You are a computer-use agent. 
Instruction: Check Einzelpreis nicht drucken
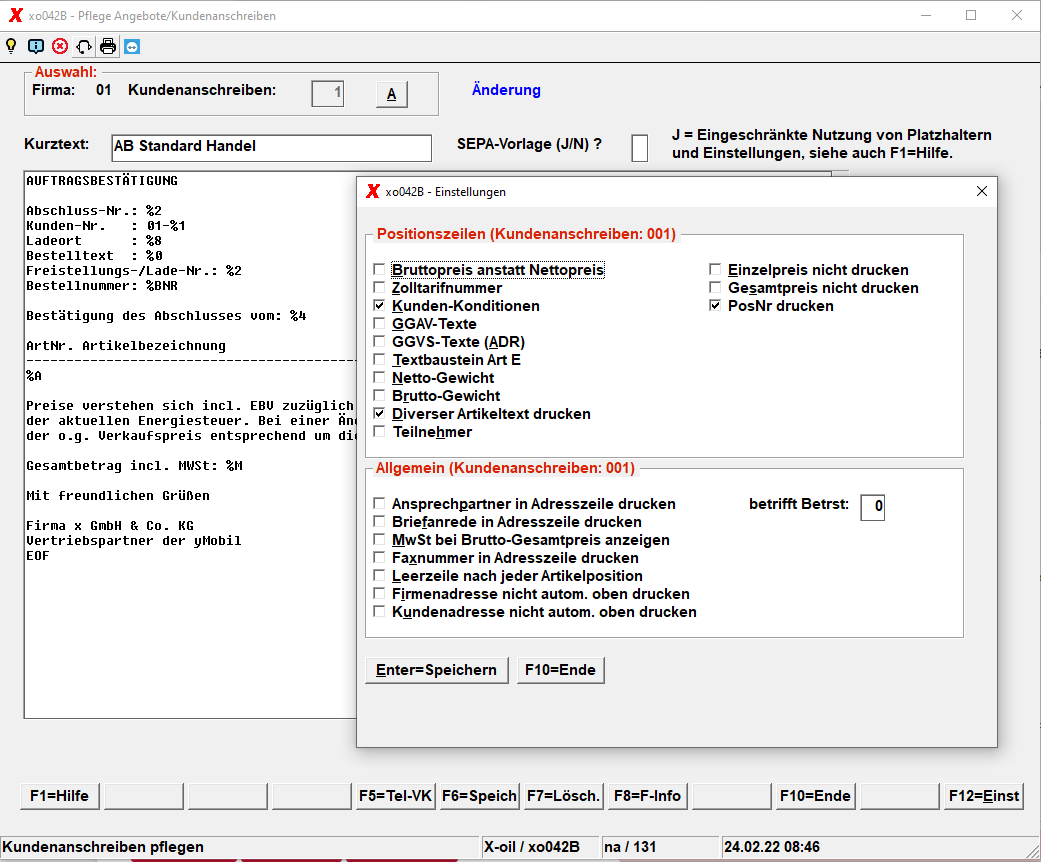pos(715,270)
